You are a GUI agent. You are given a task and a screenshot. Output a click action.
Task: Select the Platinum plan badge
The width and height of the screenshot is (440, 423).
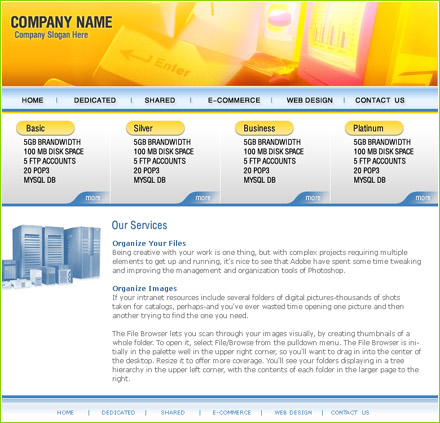click(x=374, y=128)
